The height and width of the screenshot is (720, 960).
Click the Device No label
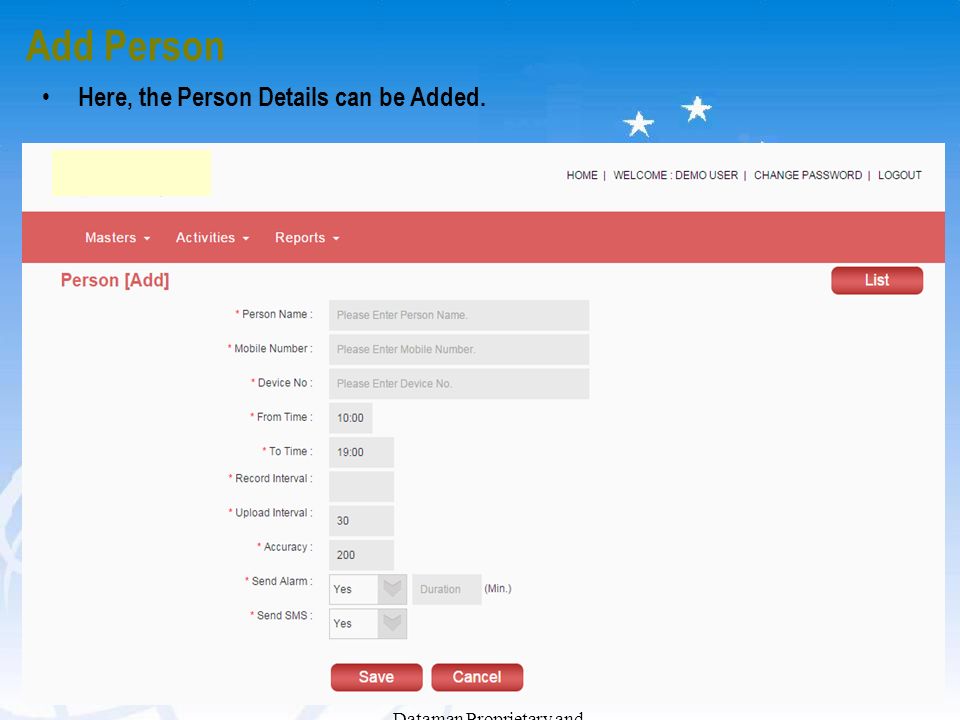282,383
